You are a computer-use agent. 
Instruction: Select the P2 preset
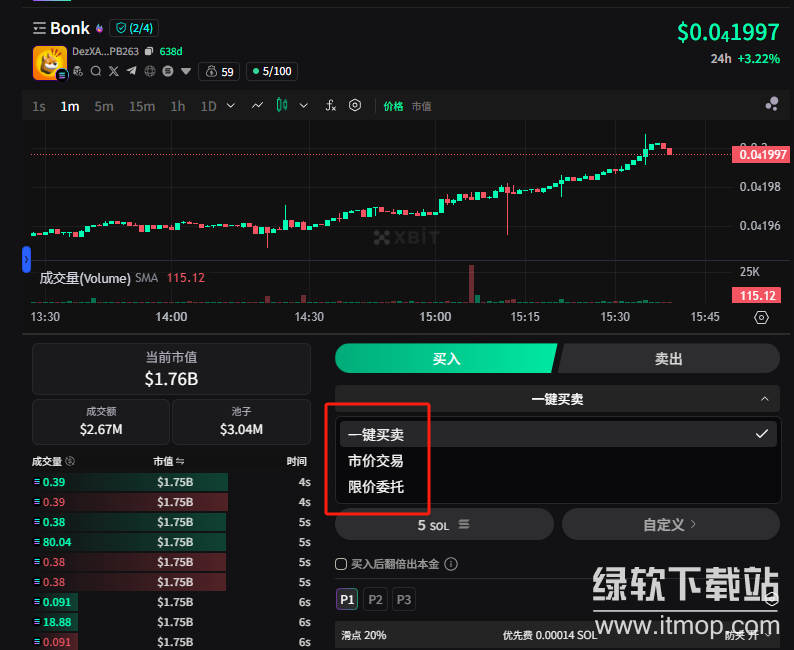[375, 599]
